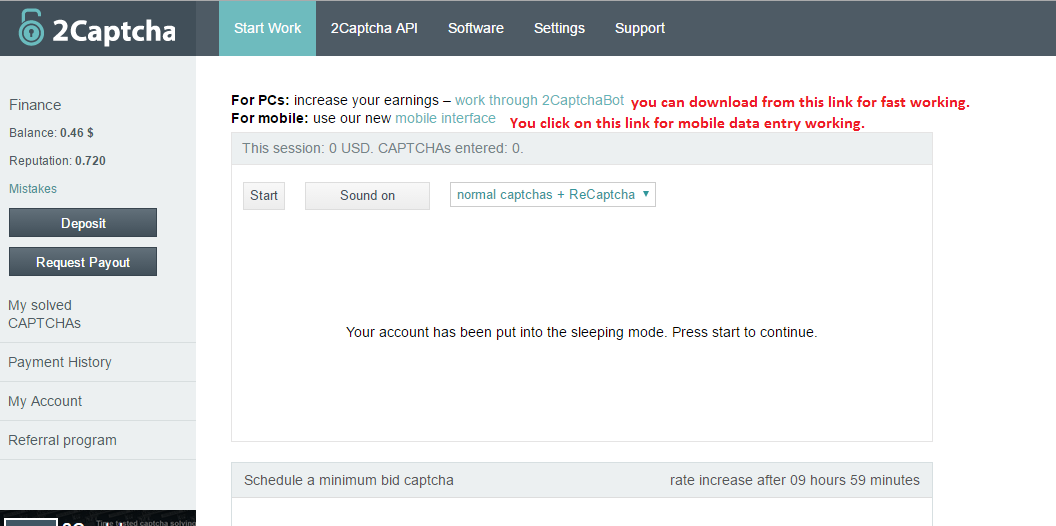1056x526 pixels.
Task: Click the Start button to begin working
Action: (x=264, y=195)
